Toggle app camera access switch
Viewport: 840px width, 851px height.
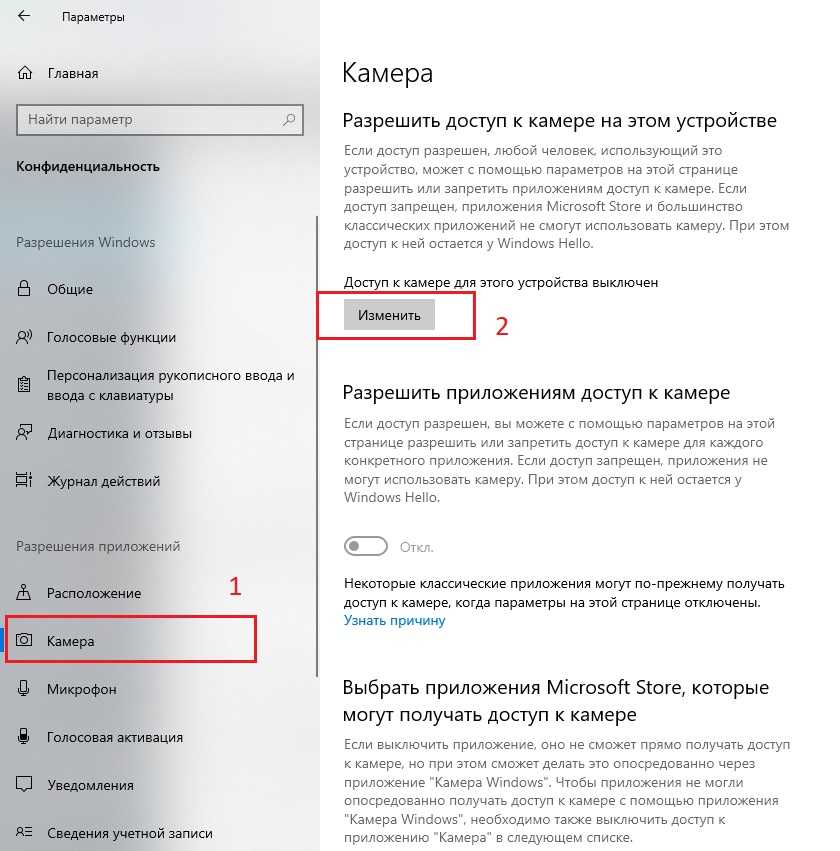click(x=366, y=546)
